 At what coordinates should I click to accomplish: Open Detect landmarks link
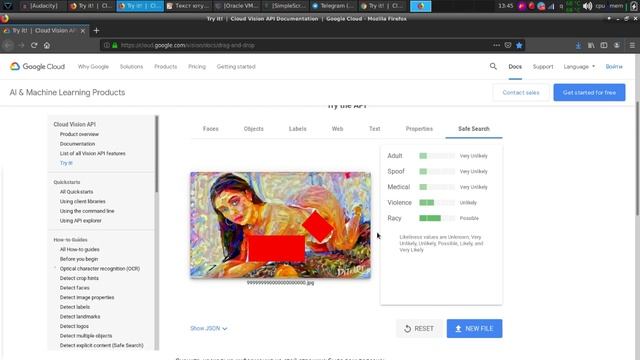pyautogui.click(x=80, y=317)
